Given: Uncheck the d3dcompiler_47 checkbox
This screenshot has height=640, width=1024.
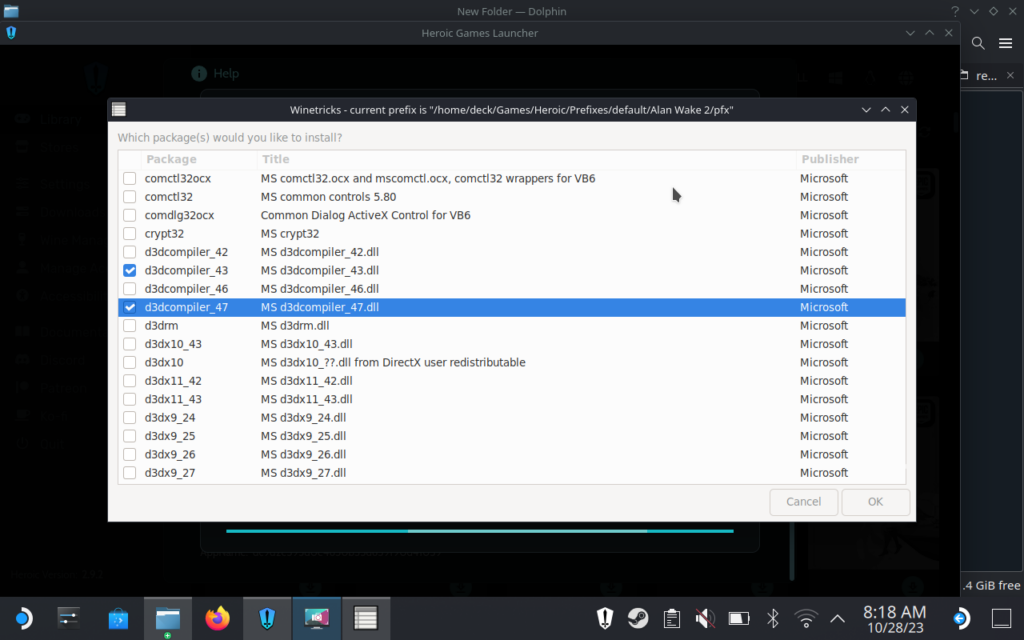Looking at the screenshot, I should click(129, 307).
